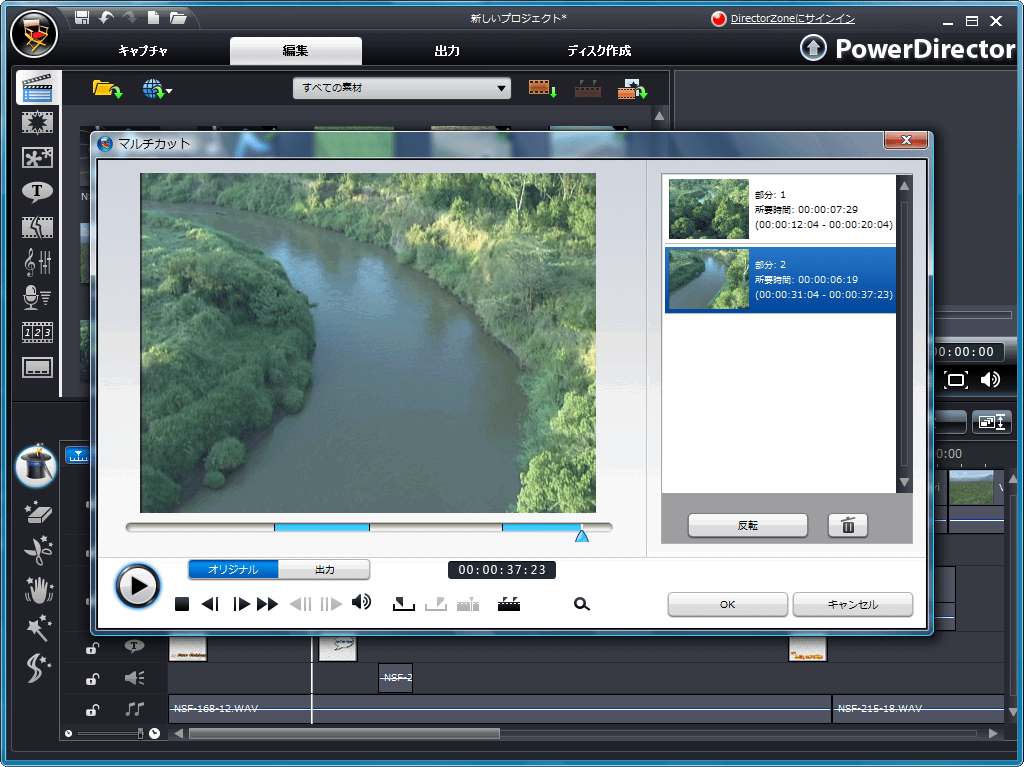Click the magnifier zoom icon
The height and width of the screenshot is (767, 1024).
[x=582, y=604]
